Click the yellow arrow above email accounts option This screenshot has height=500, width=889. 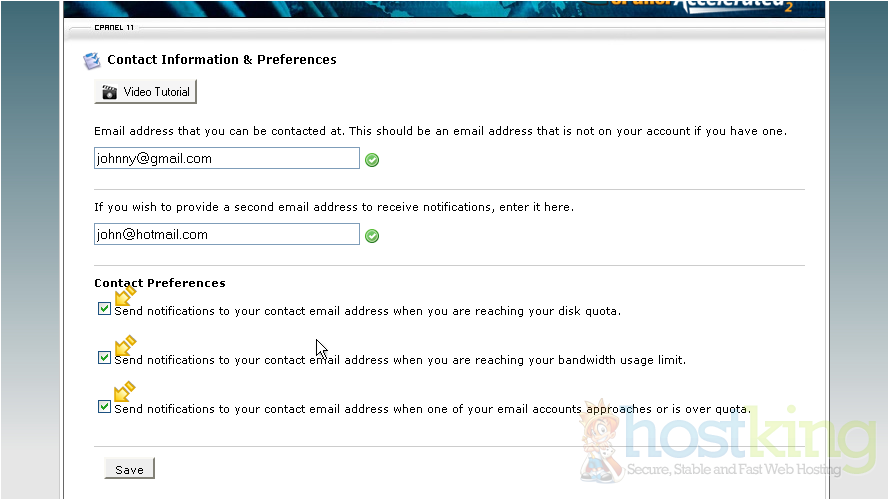[125, 392]
